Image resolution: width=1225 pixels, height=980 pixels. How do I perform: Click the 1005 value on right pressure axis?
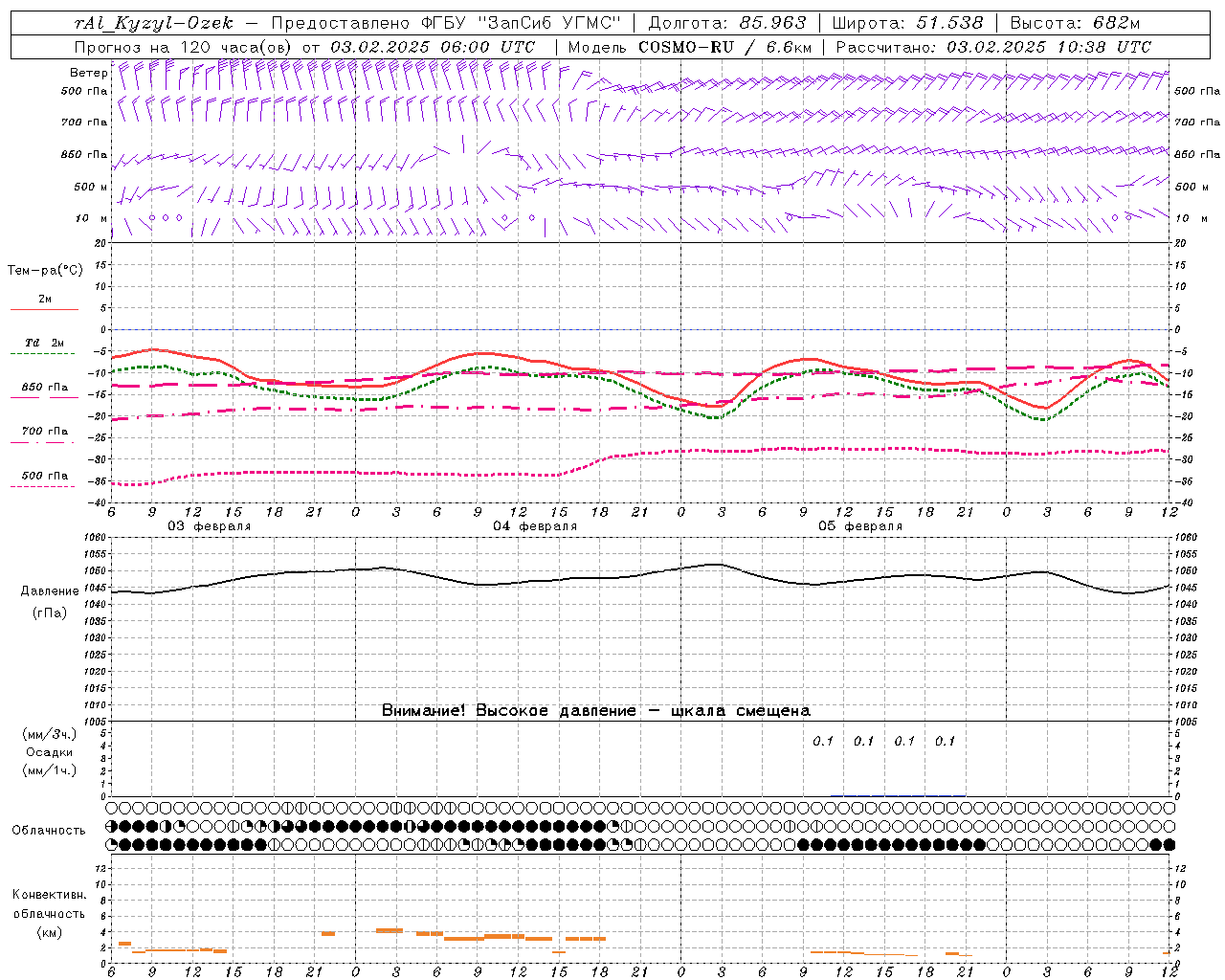tap(1185, 722)
